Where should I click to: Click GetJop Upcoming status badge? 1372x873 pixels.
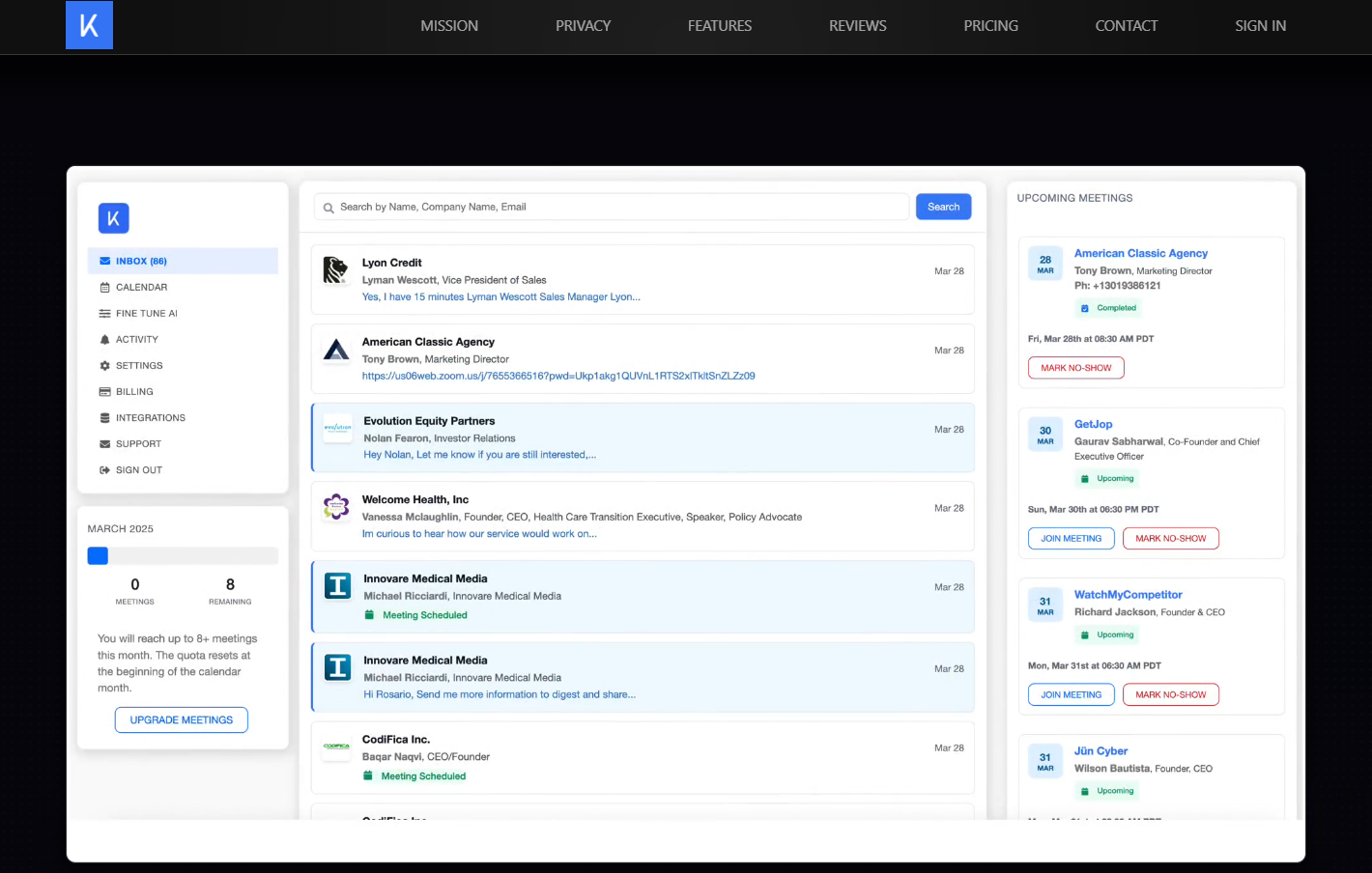point(1107,479)
